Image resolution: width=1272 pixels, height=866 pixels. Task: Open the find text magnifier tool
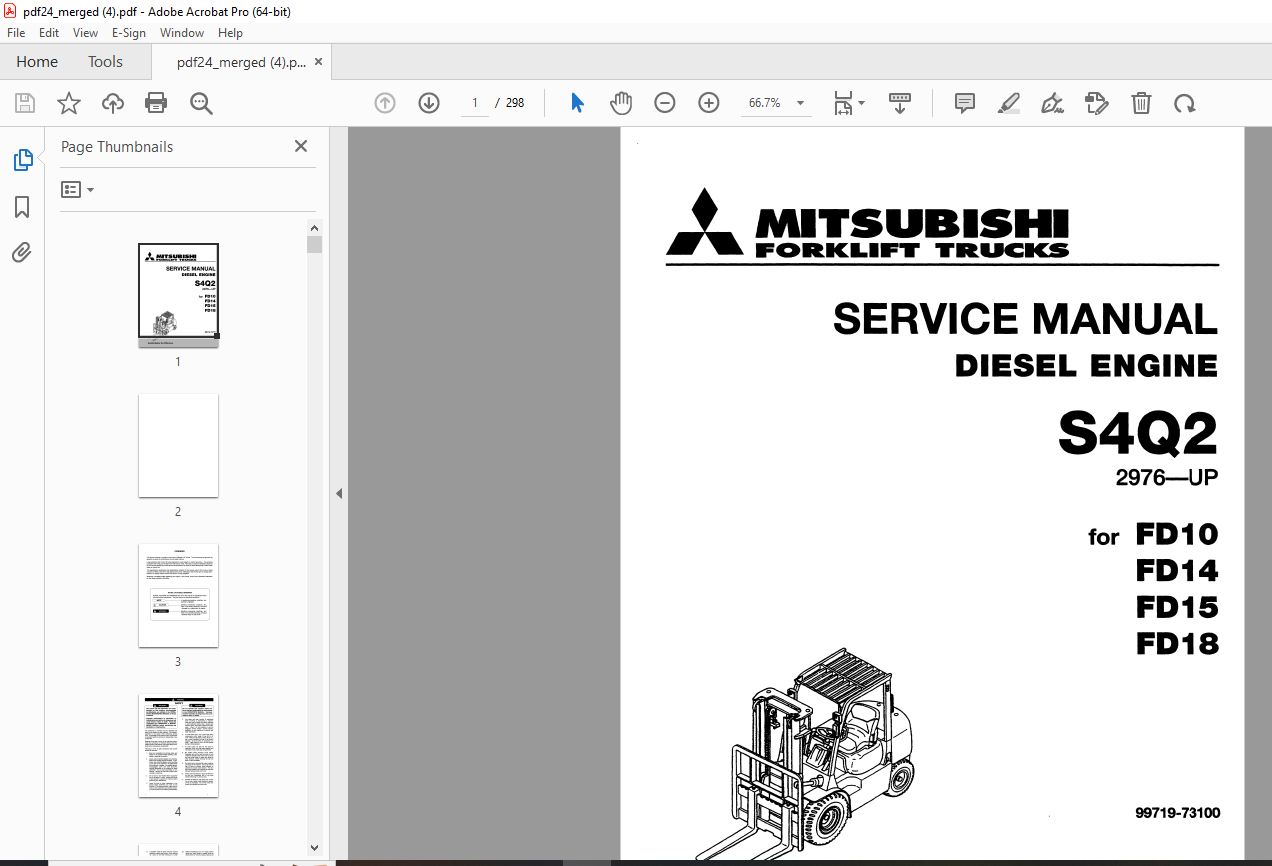[x=201, y=103]
